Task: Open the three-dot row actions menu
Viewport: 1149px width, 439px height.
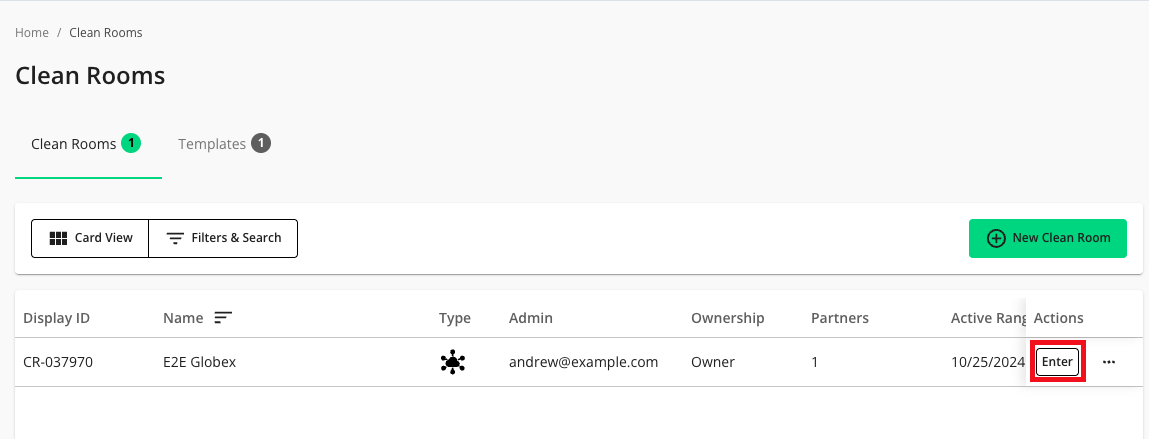Action: (x=1108, y=362)
